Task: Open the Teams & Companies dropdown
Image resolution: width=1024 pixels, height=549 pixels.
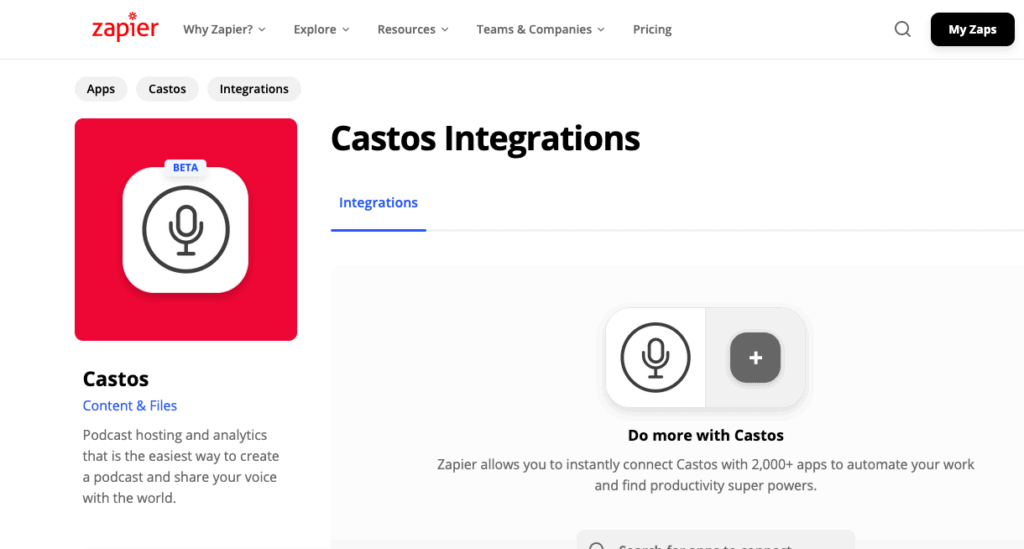Action: 540,29
